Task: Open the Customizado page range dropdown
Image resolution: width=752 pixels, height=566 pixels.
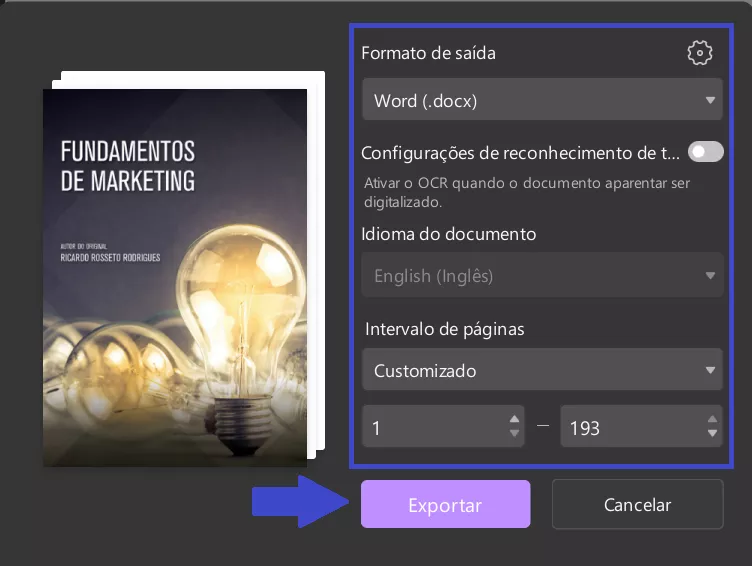Action: point(542,370)
